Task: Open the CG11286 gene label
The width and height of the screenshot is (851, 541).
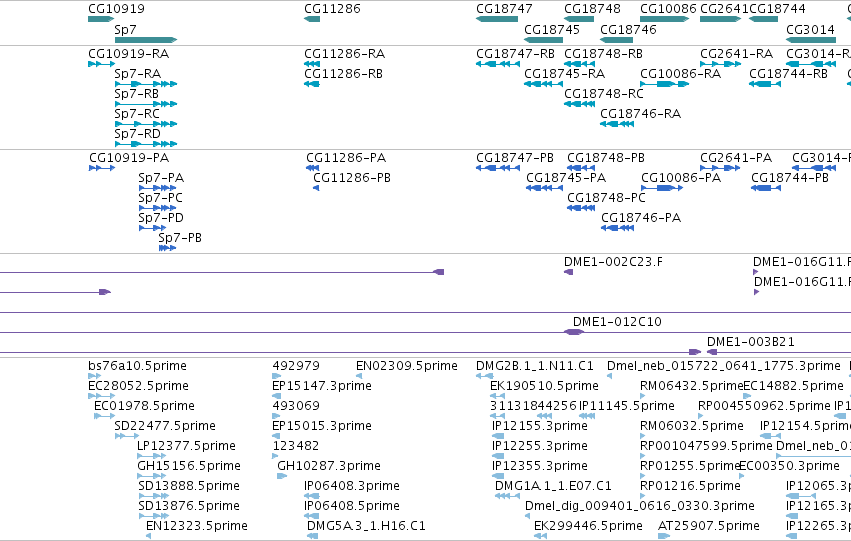Action: tap(332, 9)
